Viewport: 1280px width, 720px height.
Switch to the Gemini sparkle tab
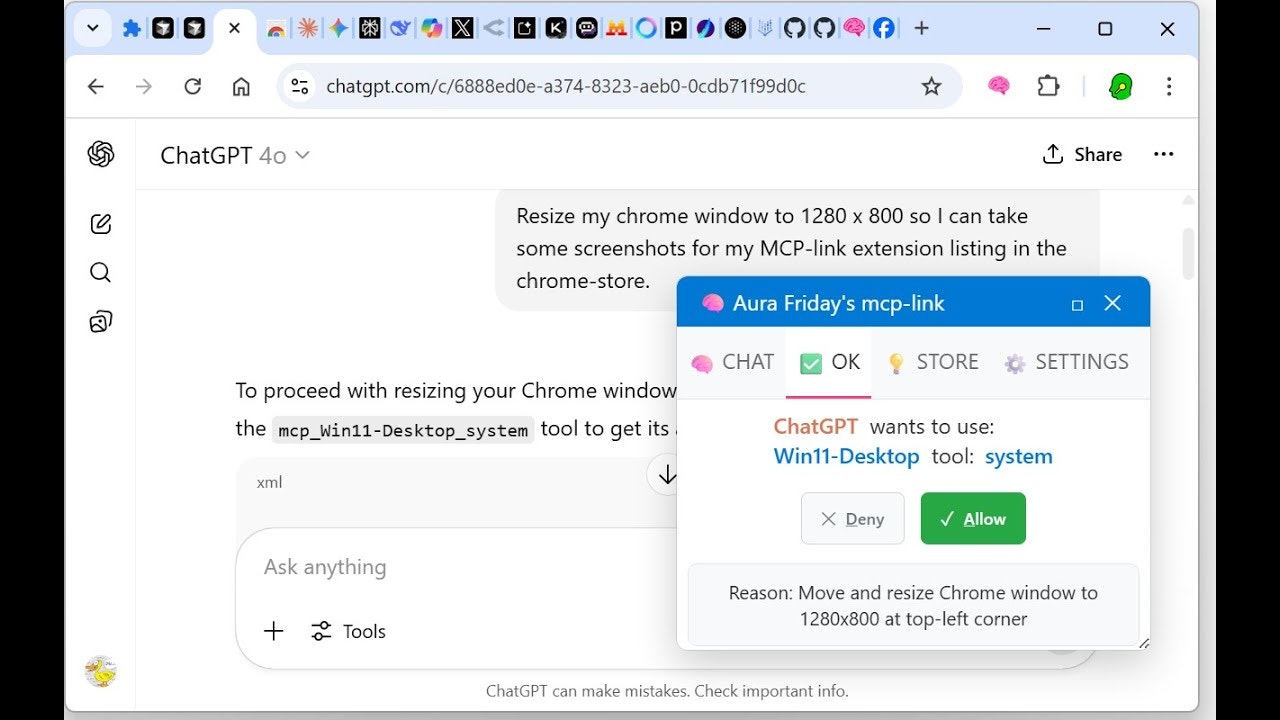click(339, 29)
